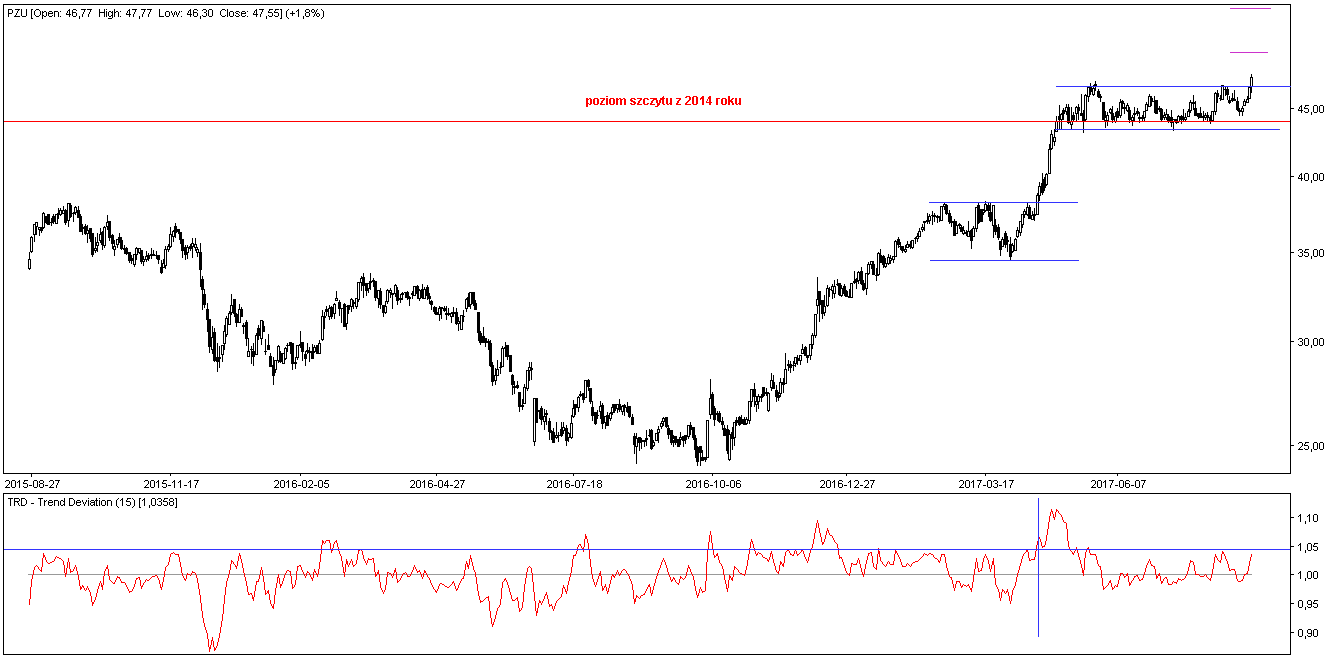Select the blue support line below the 45,00 consolidation

(x=1170, y=129)
